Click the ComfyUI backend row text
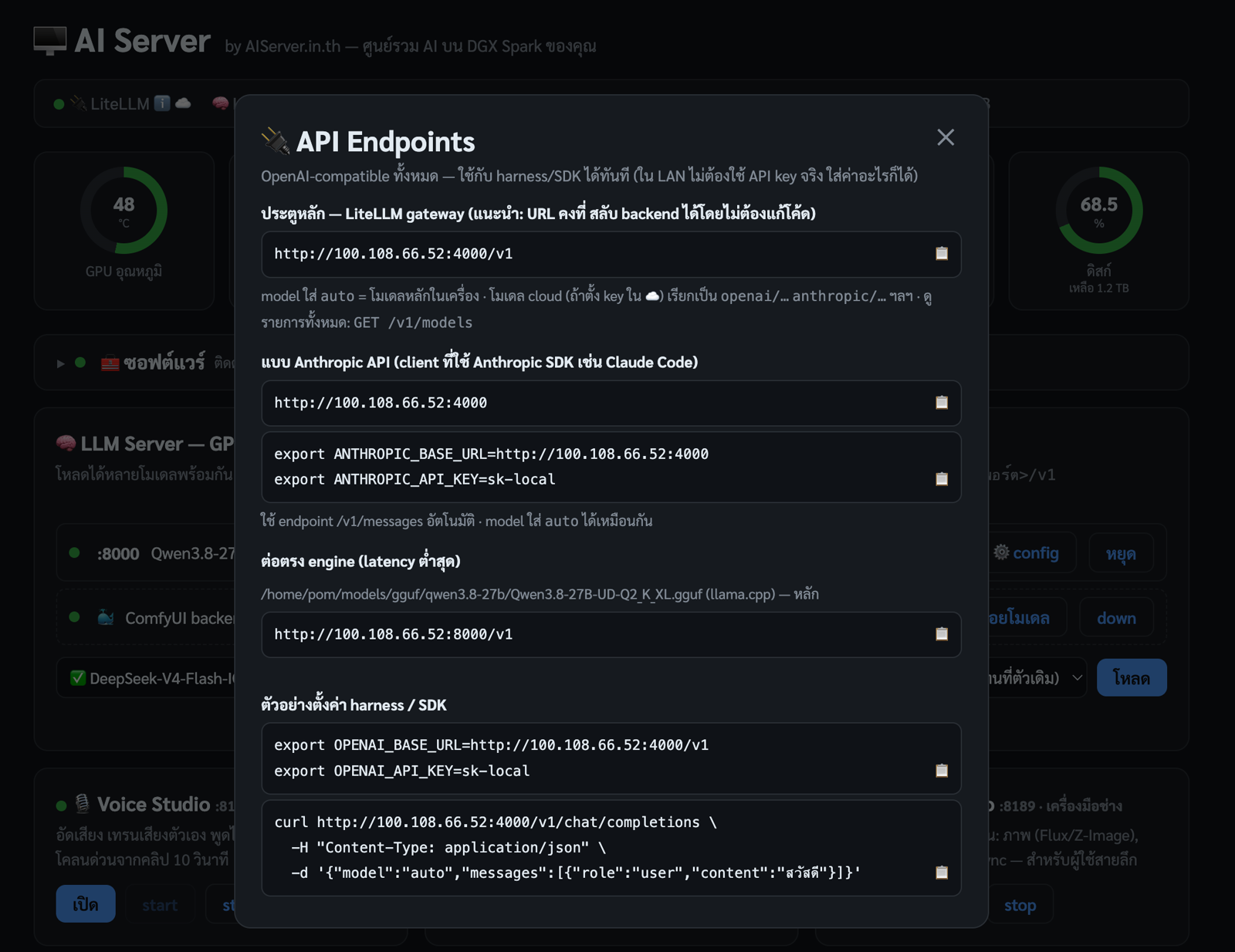The image size is (1235, 952). coord(179,618)
